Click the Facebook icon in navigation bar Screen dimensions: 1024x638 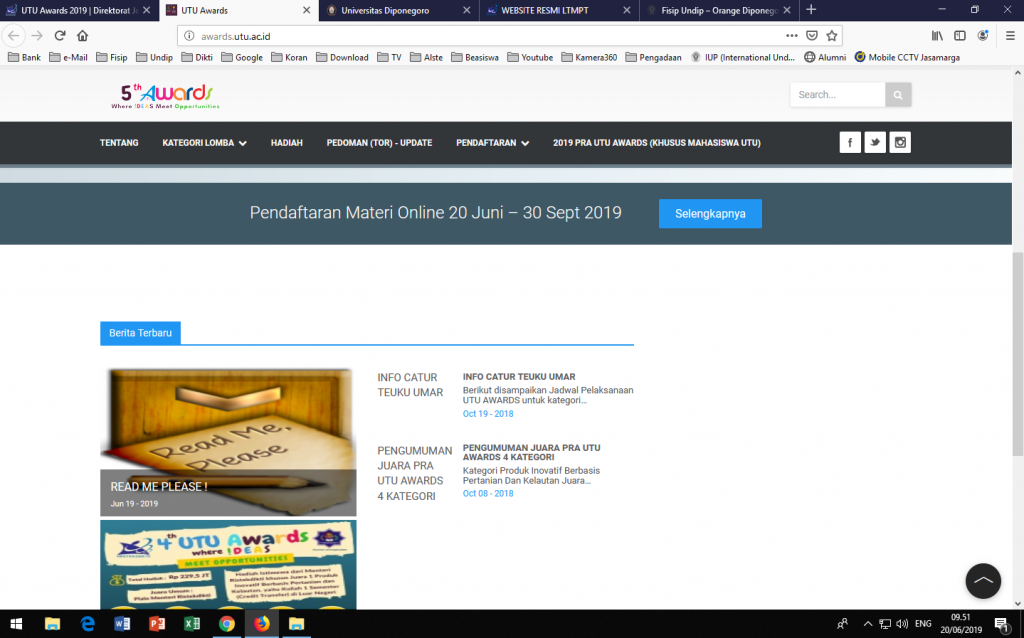click(849, 142)
